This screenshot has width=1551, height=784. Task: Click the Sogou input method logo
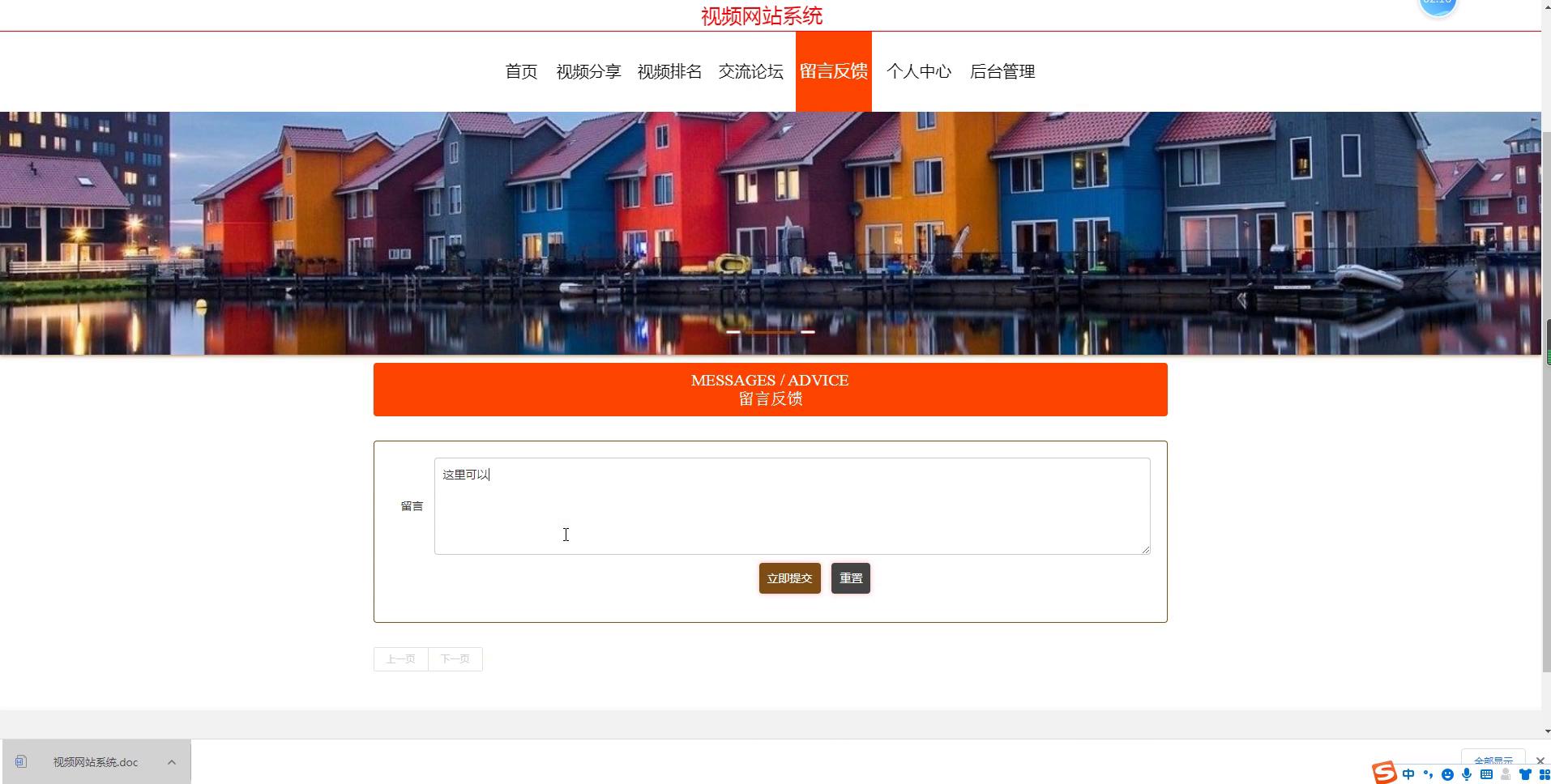pyautogui.click(x=1384, y=773)
